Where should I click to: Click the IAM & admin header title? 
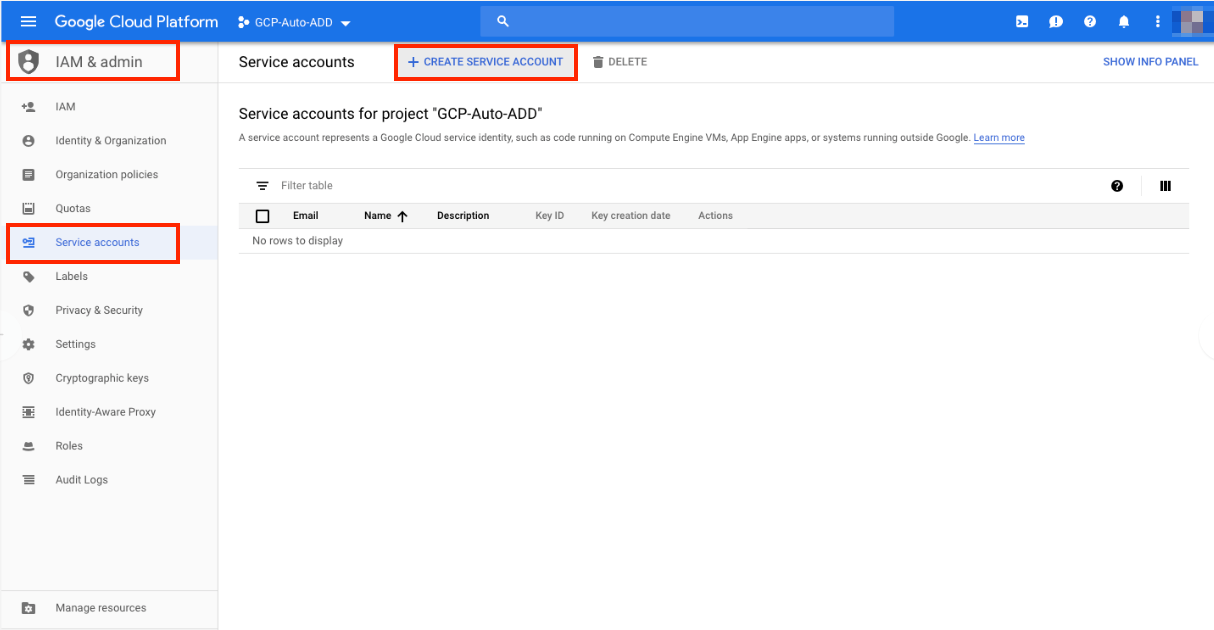99,62
